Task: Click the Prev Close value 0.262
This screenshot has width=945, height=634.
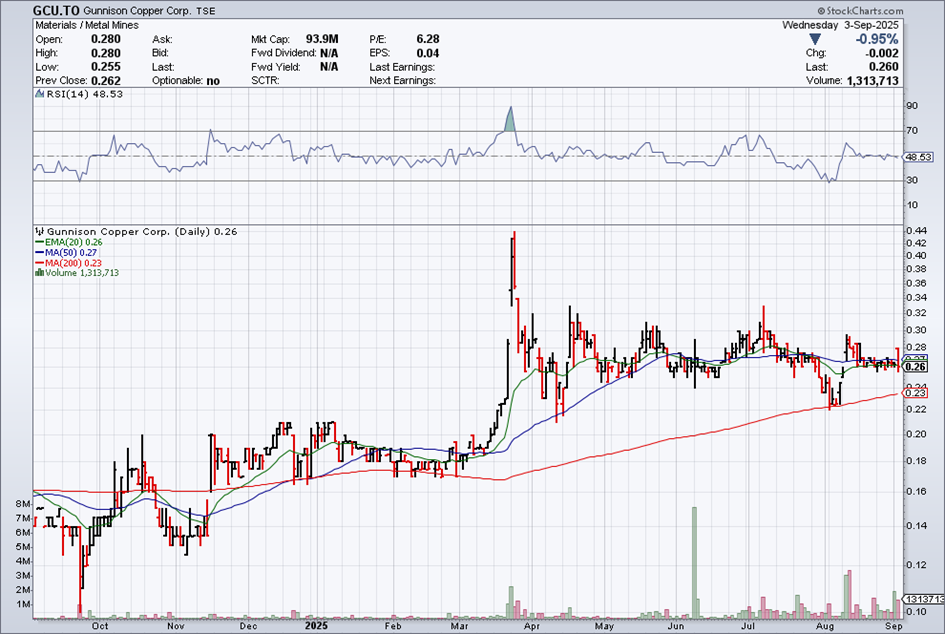Action: click(105, 81)
